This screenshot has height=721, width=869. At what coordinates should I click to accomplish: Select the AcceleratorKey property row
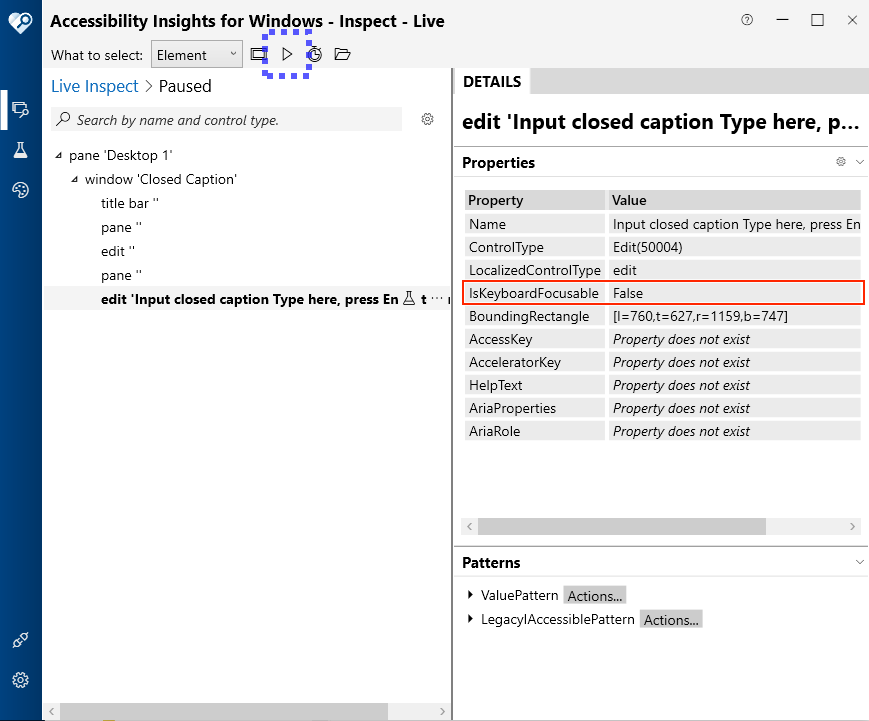click(662, 362)
